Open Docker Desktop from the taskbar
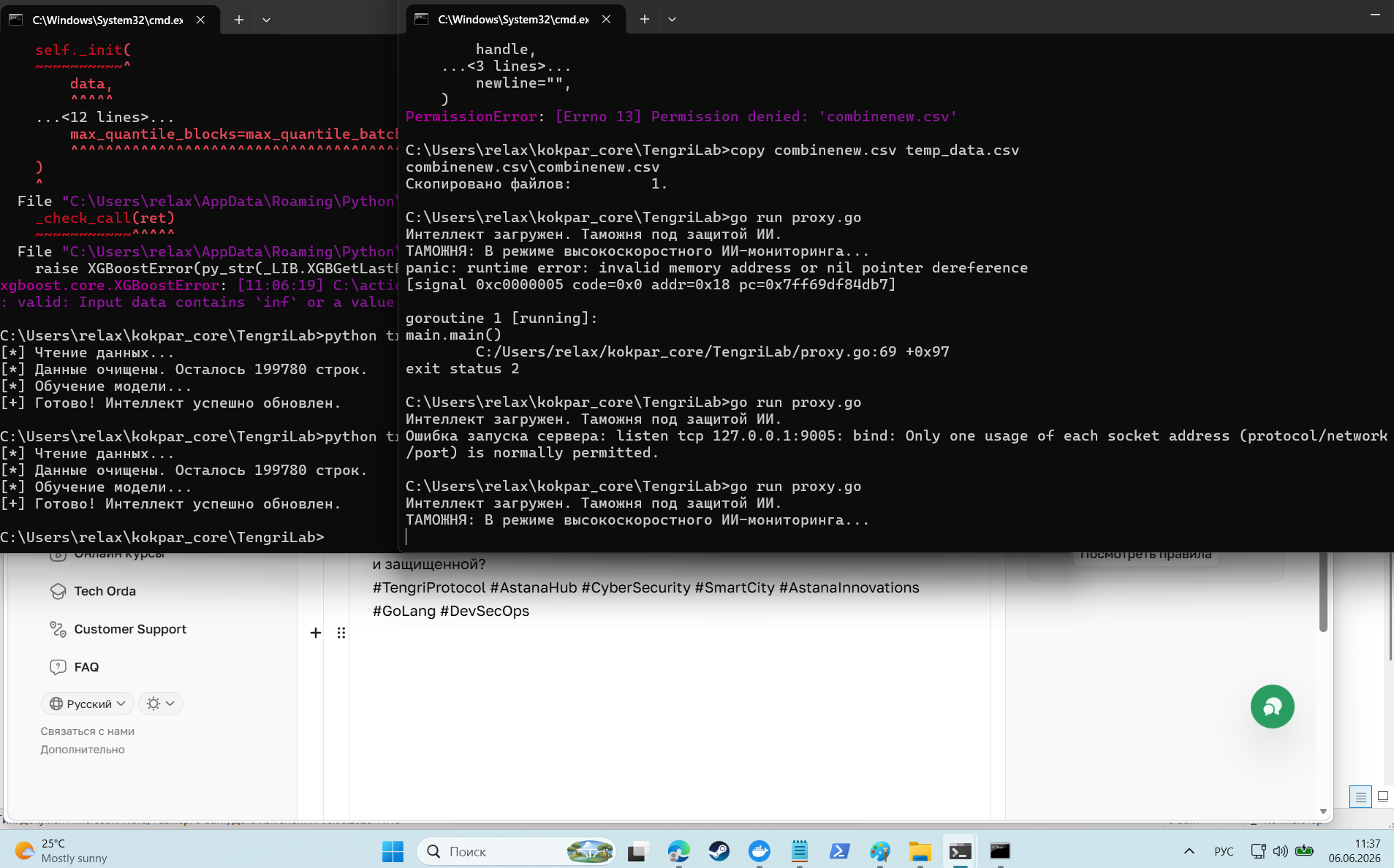Viewport: 1394px width, 868px height. [x=759, y=851]
